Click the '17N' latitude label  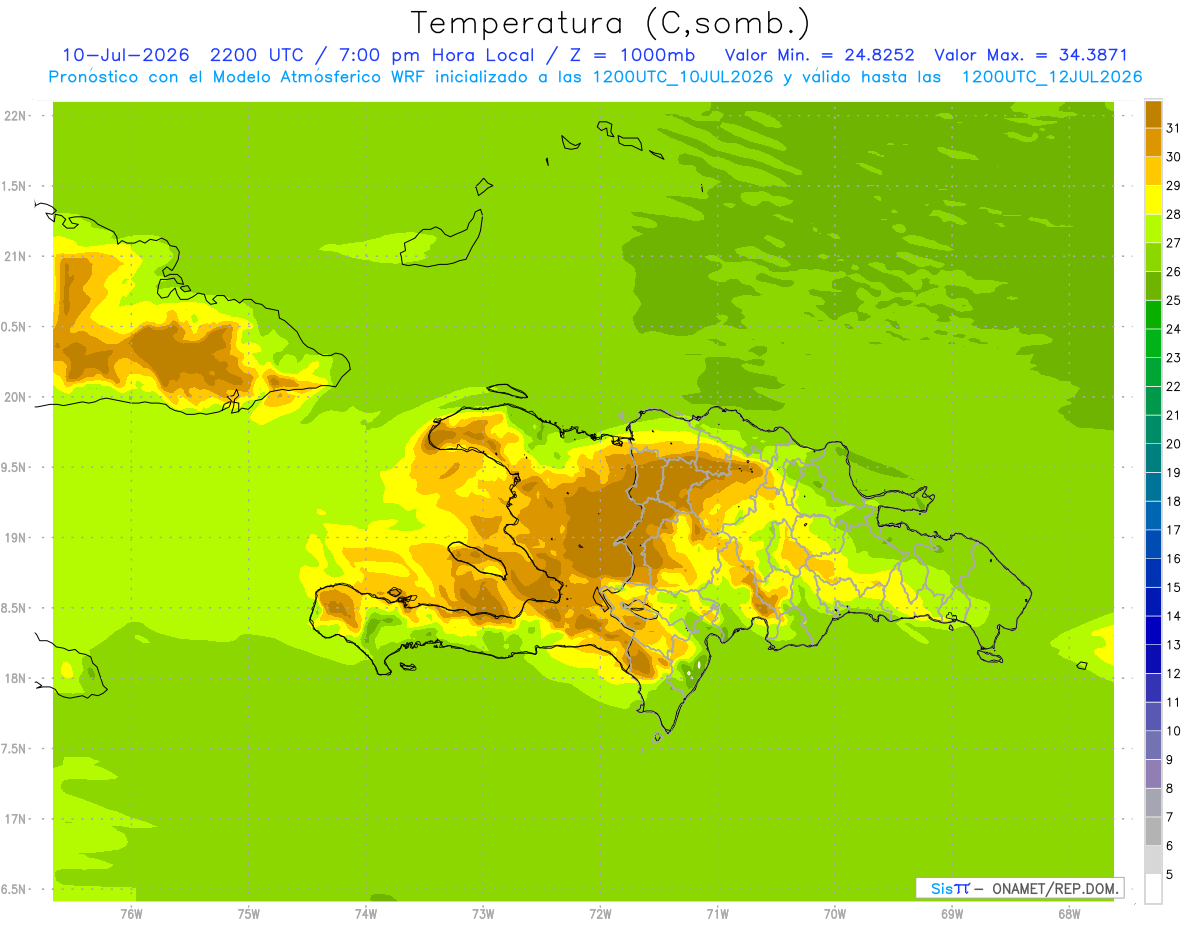click(14, 819)
